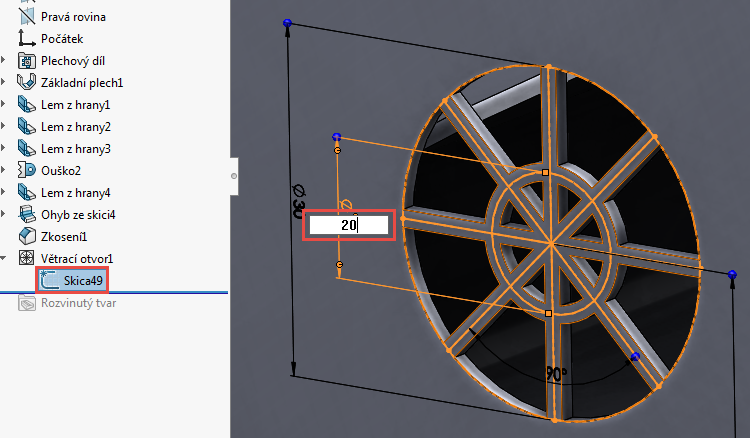Select the Lem z hrany1 label
This screenshot has height=438, width=750.
tap(76, 105)
